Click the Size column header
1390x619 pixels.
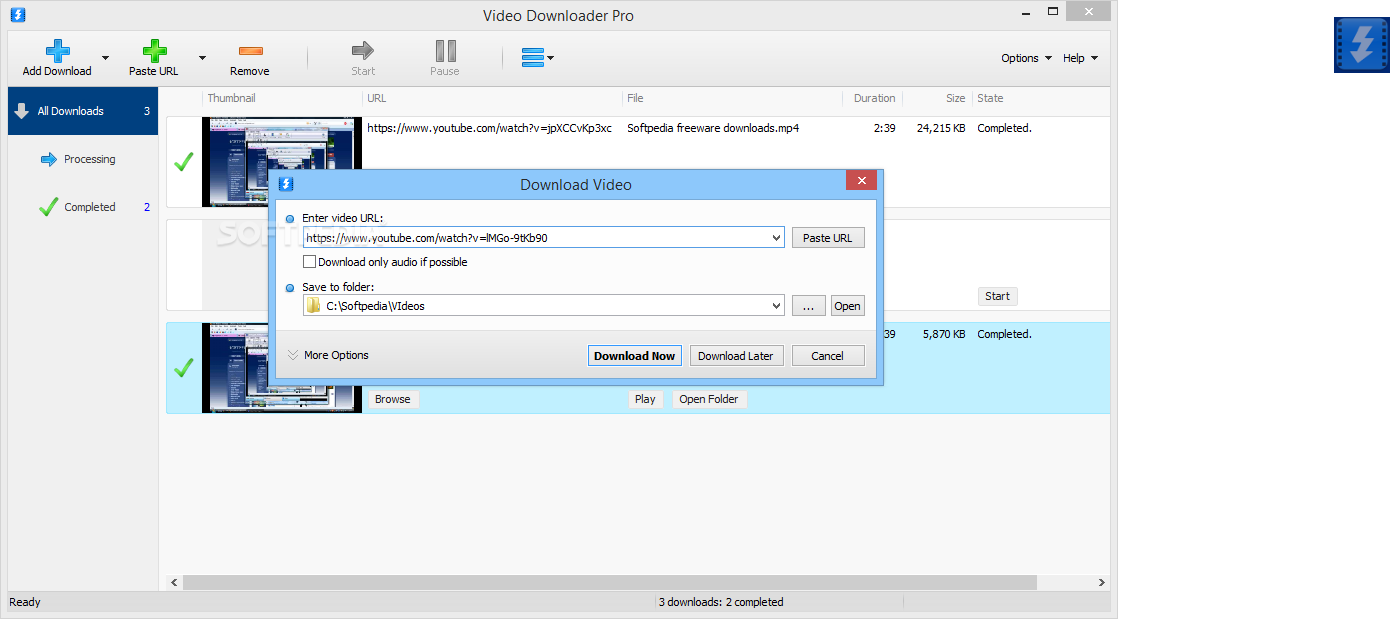(x=937, y=98)
